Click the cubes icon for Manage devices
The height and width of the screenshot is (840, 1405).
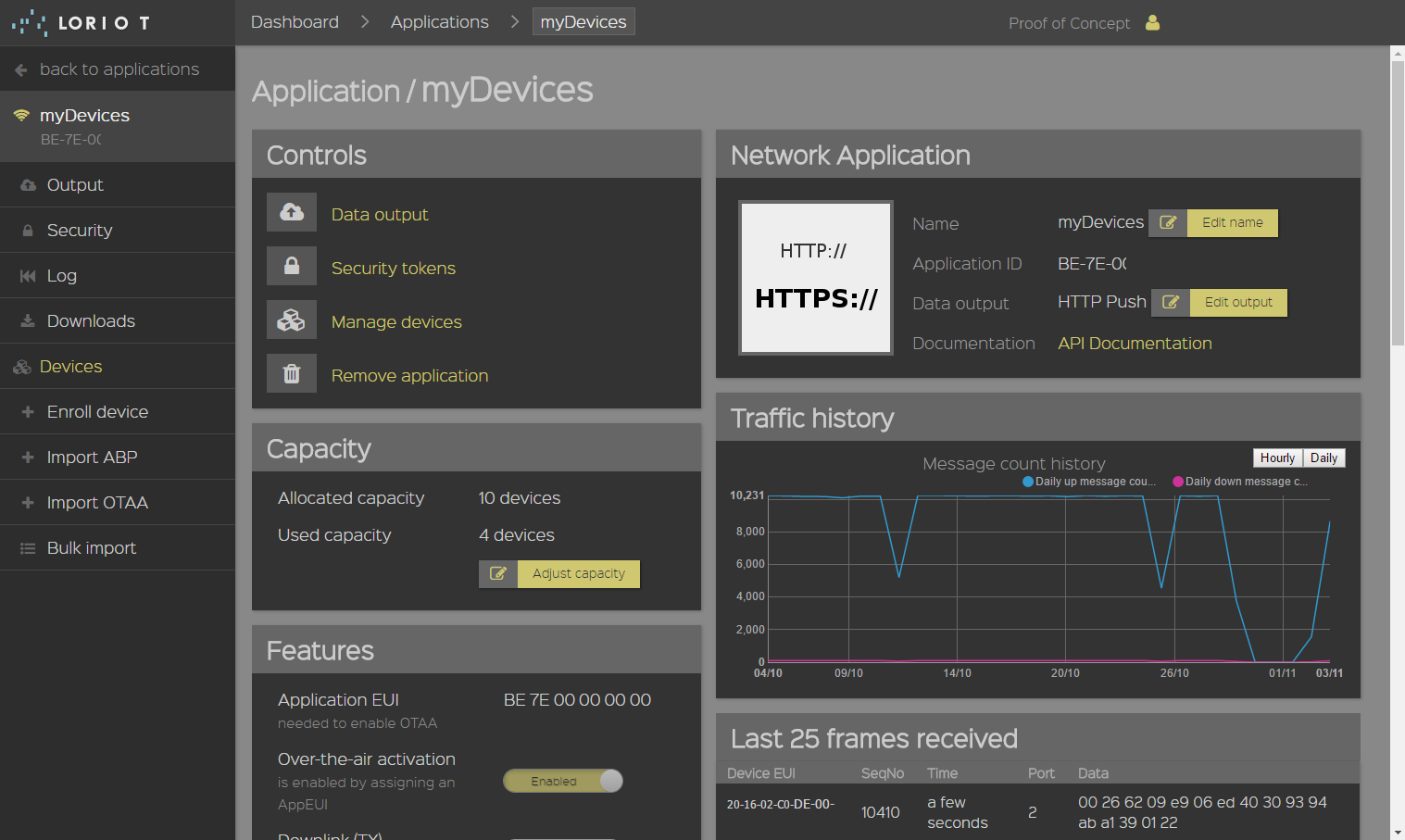[x=292, y=320]
